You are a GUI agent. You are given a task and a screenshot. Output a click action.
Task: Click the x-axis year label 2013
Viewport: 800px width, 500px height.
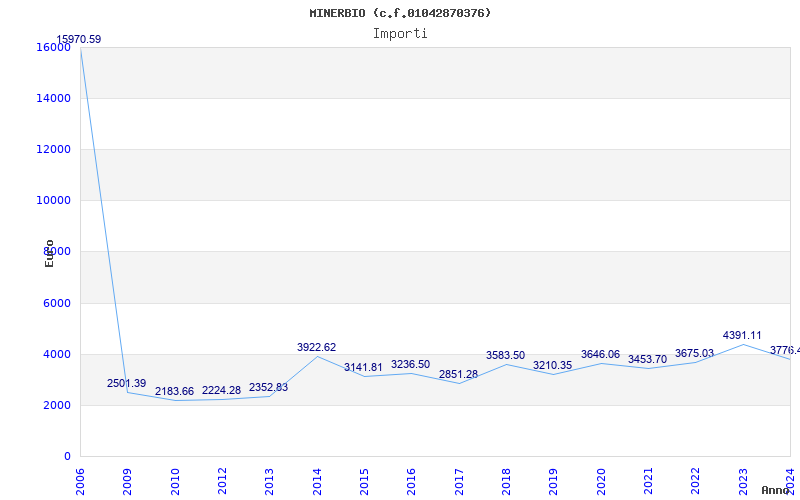click(269, 482)
